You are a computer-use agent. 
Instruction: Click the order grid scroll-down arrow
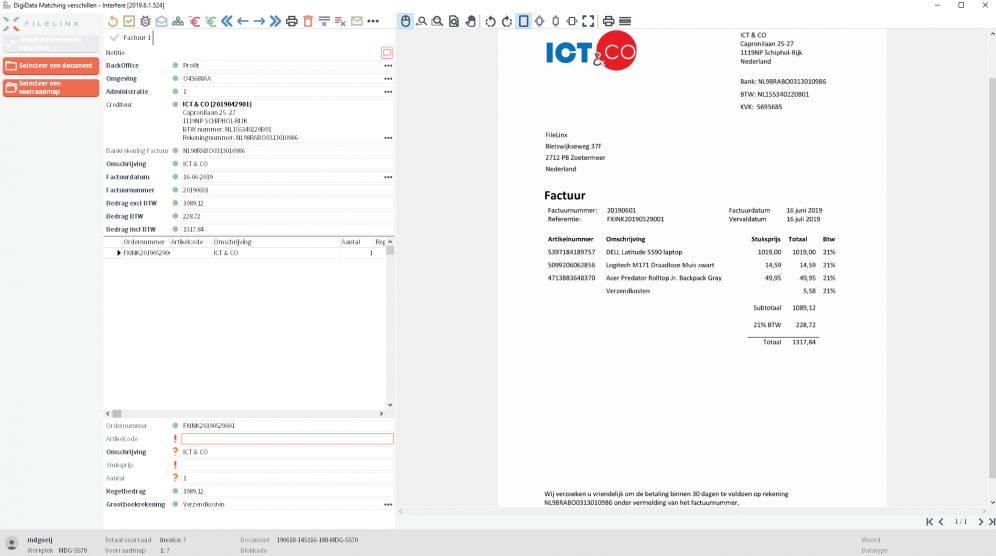[390, 405]
